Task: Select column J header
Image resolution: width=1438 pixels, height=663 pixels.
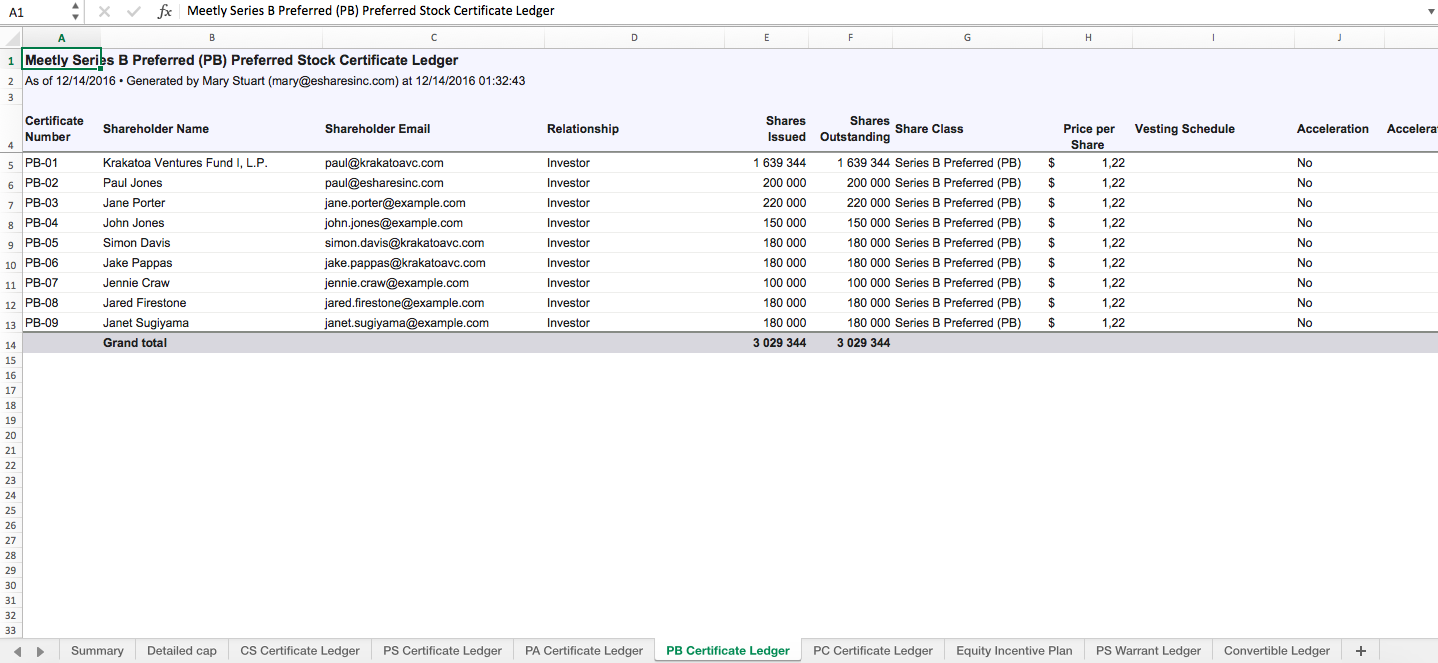Action: [x=1339, y=37]
